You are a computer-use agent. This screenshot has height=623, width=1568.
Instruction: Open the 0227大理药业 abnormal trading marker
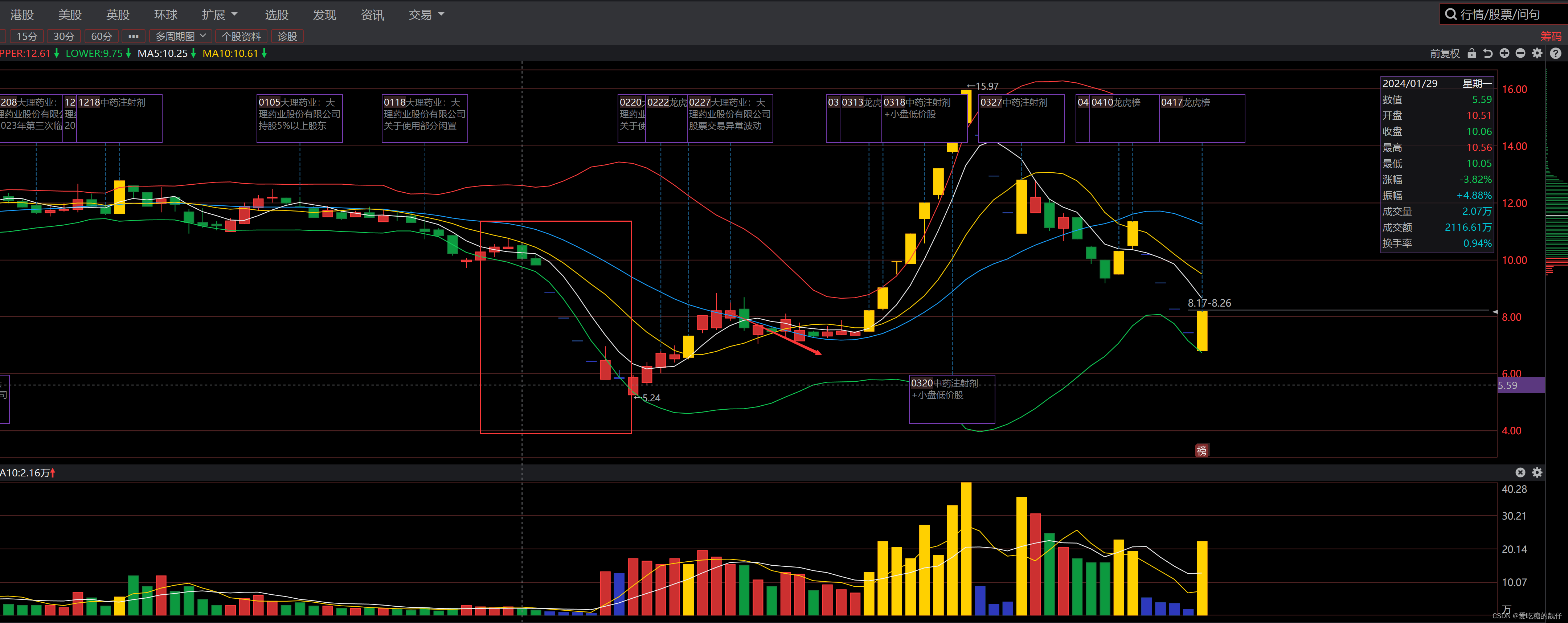click(x=730, y=118)
